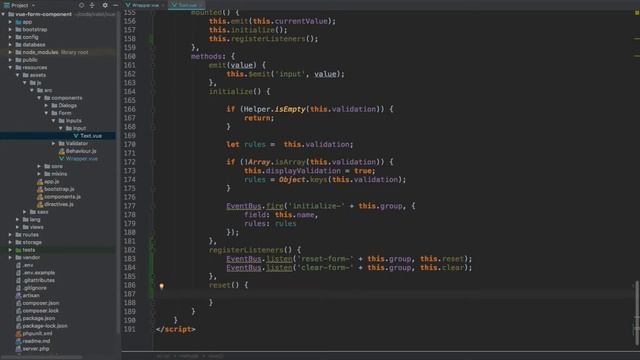Expand the storage folder

click(11, 242)
